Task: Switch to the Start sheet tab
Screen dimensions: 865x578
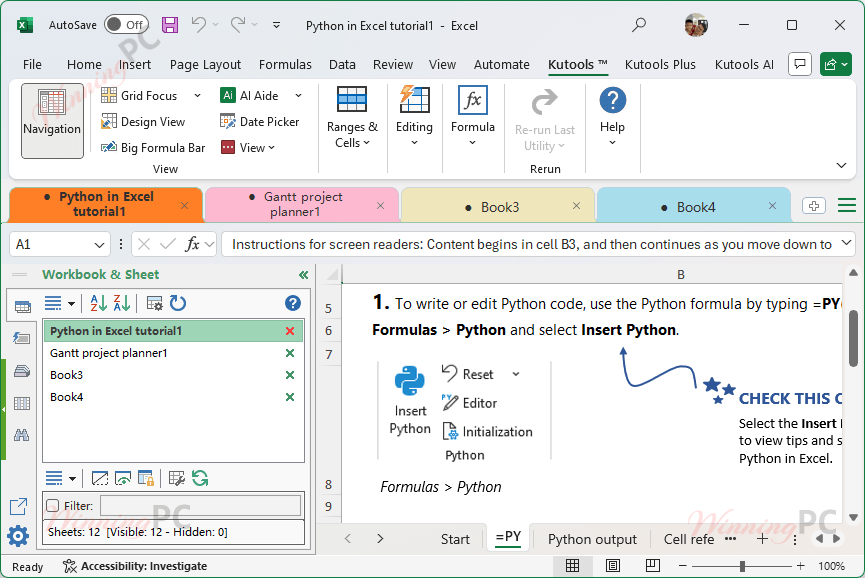Action: tap(455, 539)
